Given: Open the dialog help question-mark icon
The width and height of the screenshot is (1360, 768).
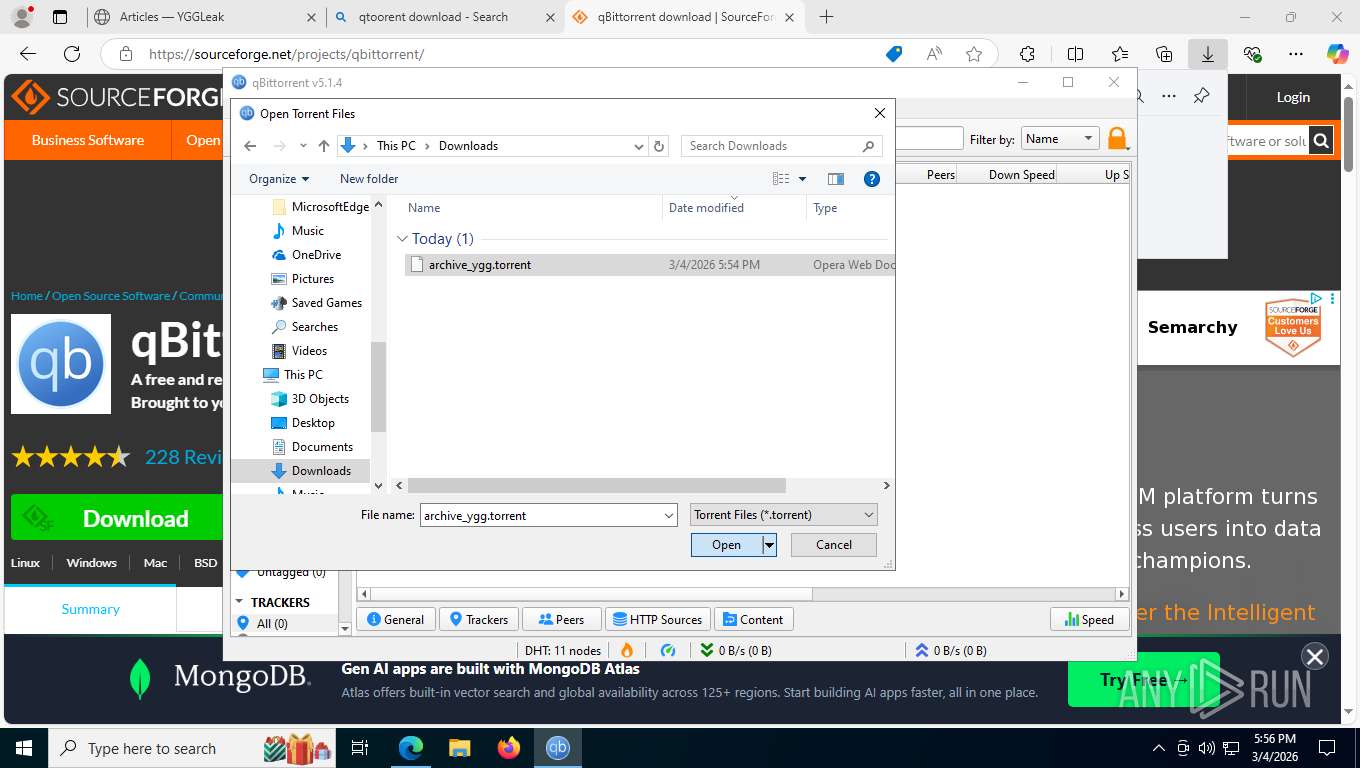Looking at the screenshot, I should (x=872, y=179).
